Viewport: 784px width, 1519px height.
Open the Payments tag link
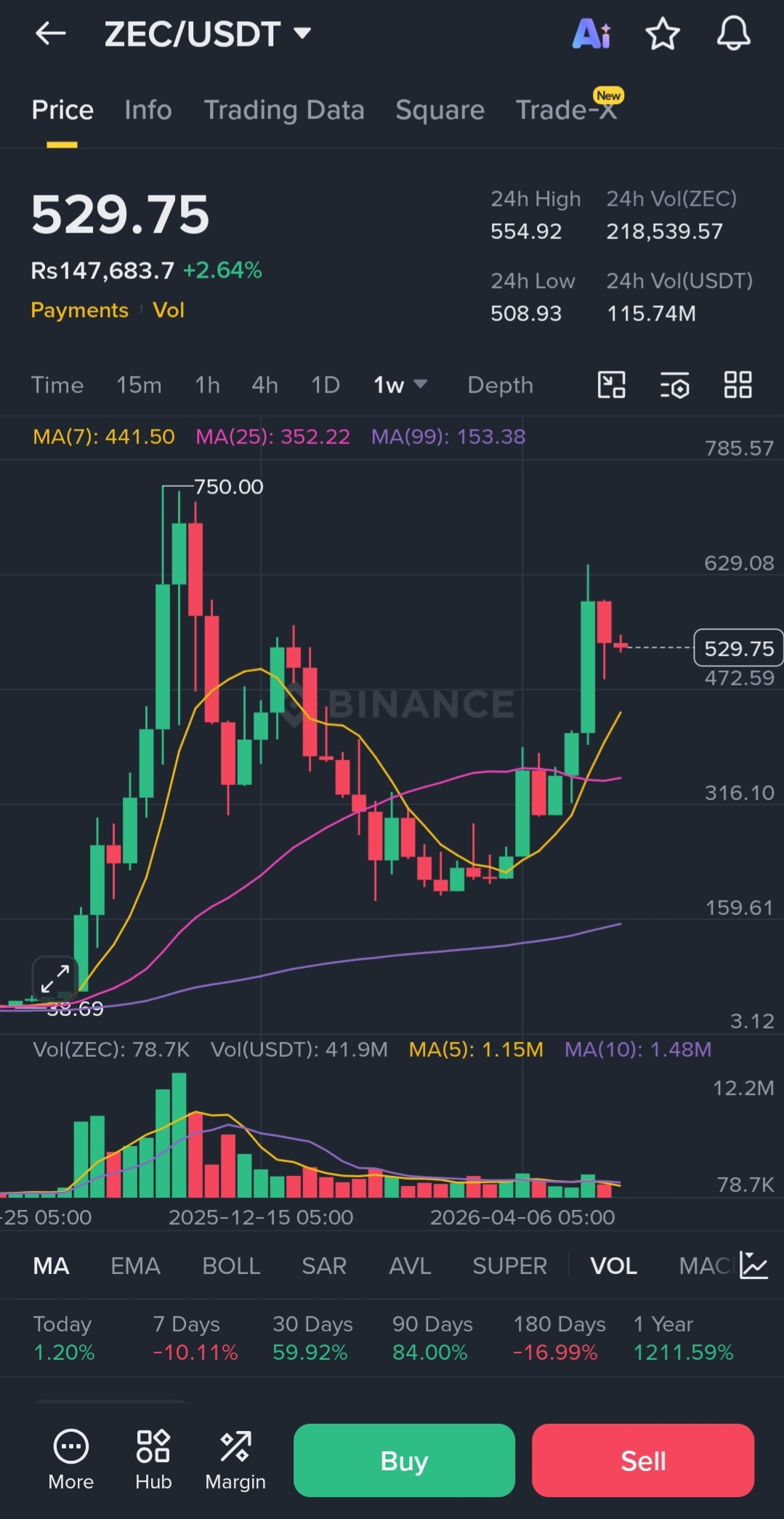(79, 310)
